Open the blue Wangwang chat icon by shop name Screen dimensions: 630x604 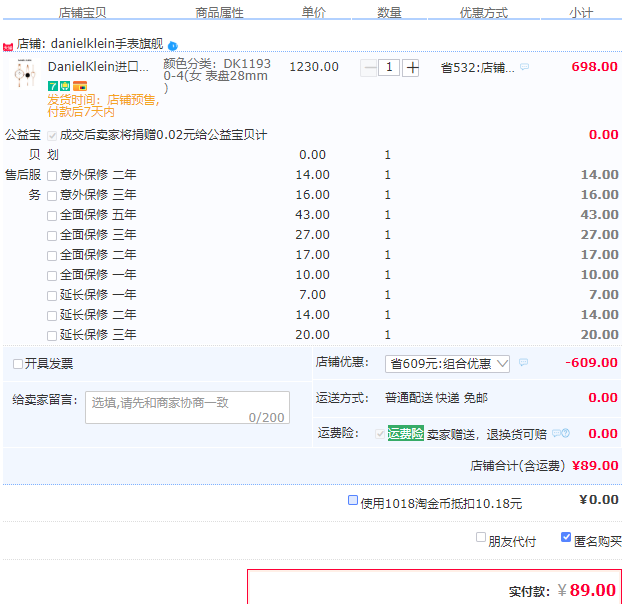173,46
